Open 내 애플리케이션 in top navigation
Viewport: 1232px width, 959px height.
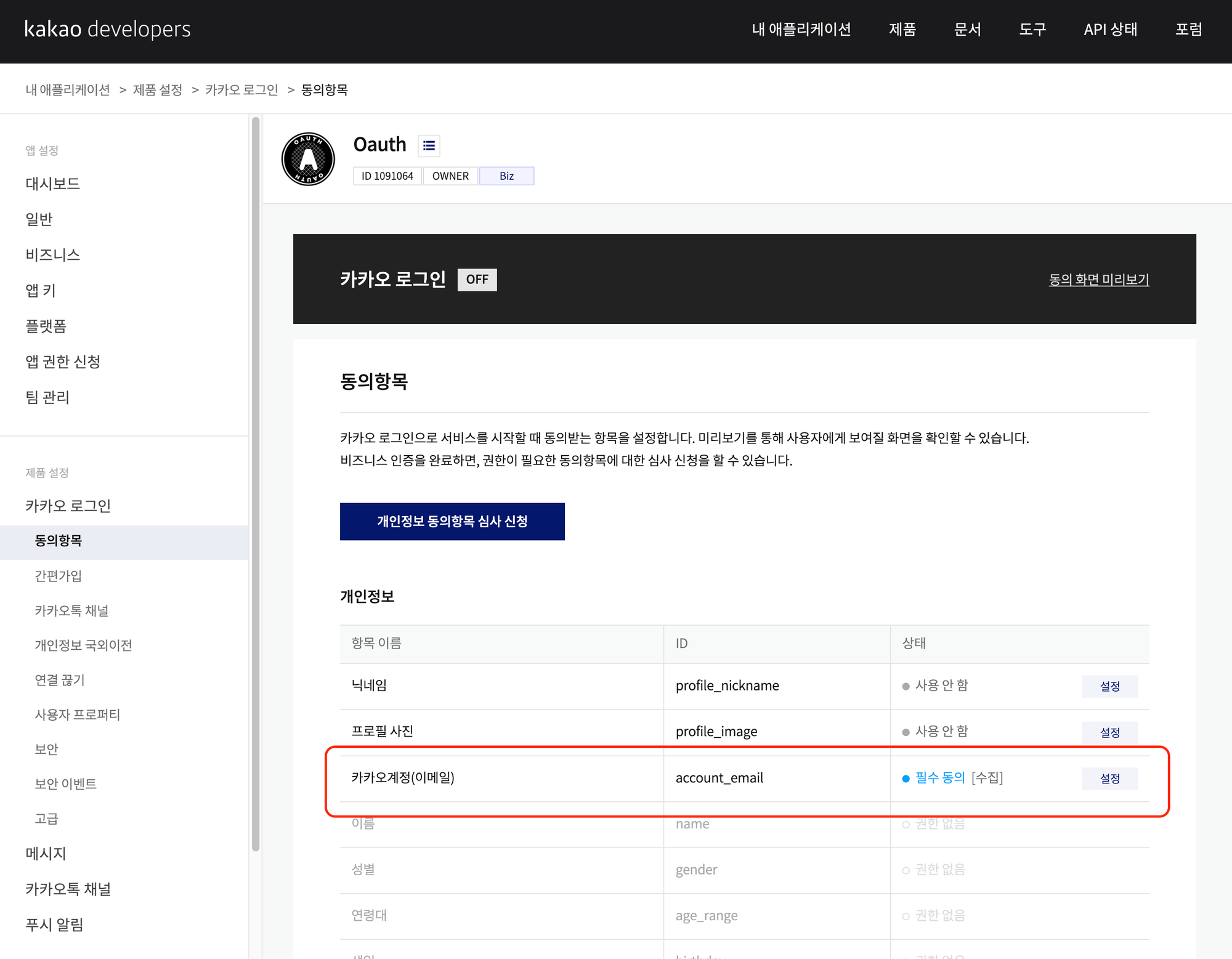tap(801, 29)
